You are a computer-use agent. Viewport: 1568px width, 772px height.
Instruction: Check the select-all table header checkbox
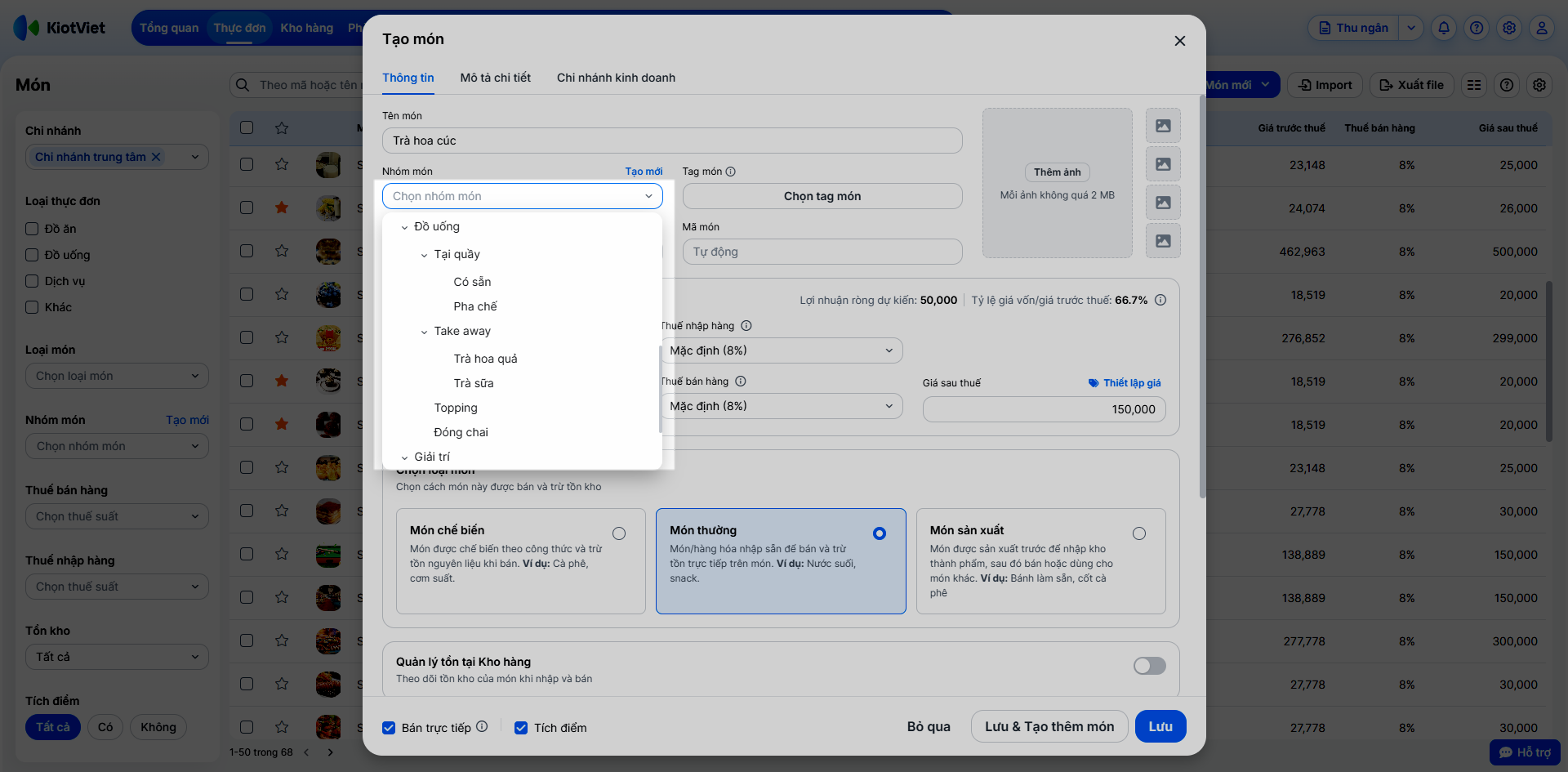coord(247,127)
